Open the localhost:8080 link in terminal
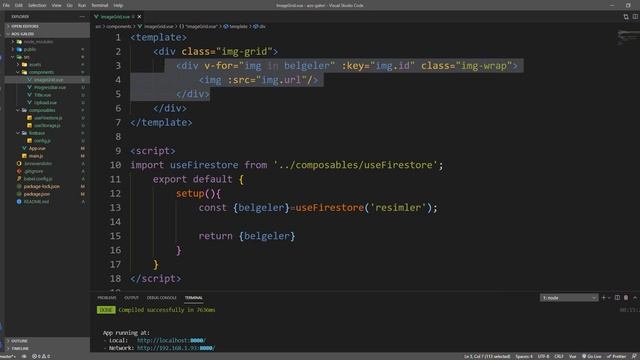Screen dimensions: 640x360 171,340
